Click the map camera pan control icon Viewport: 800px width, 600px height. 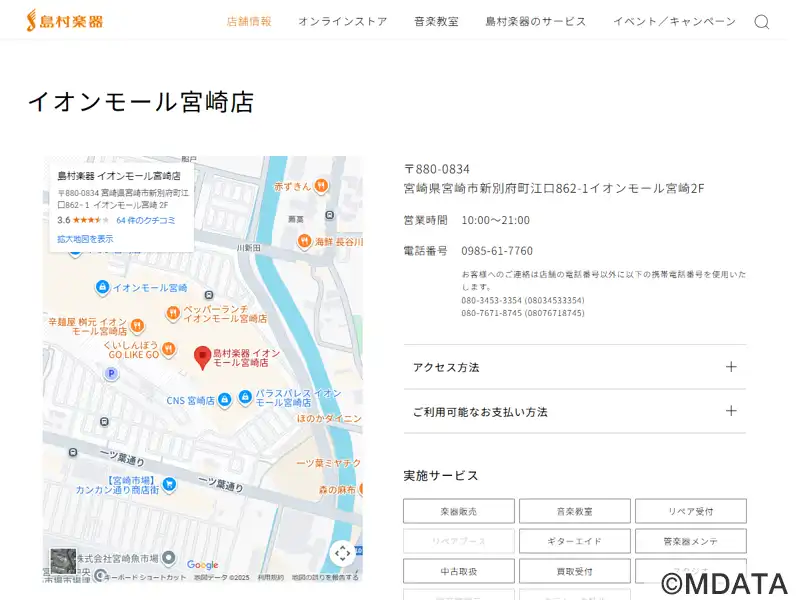[342, 553]
